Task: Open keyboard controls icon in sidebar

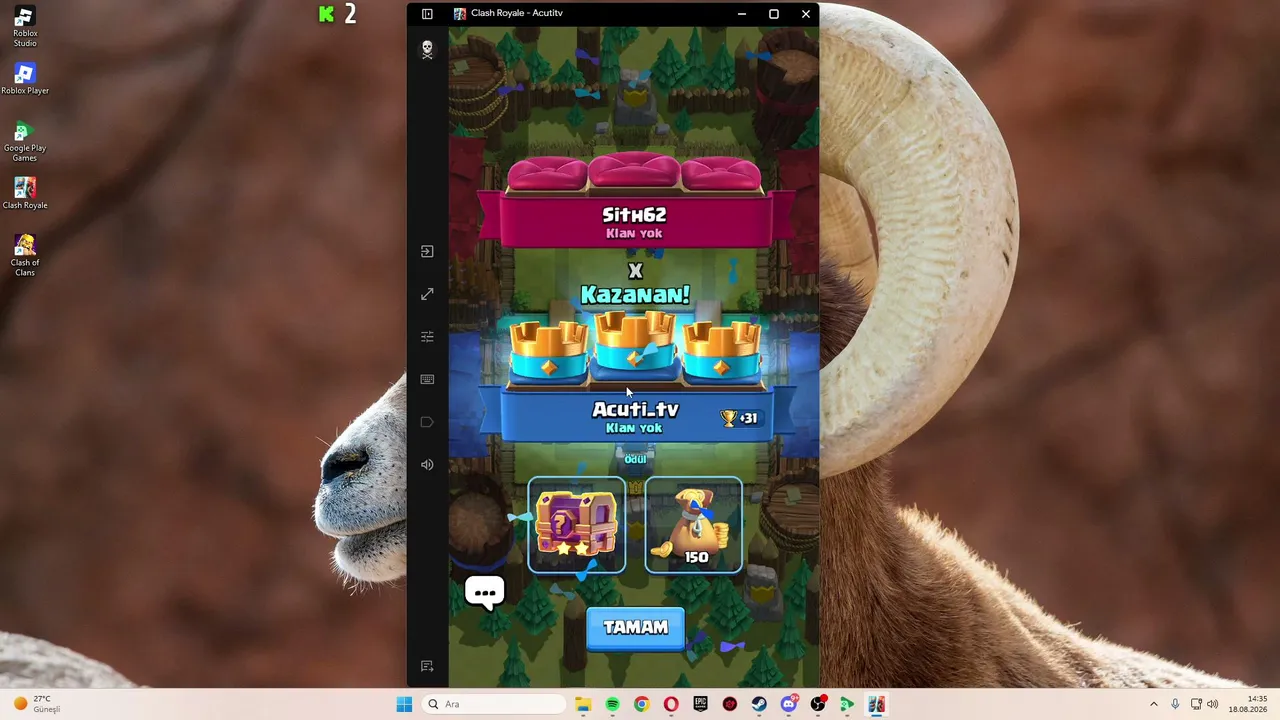Action: [x=427, y=379]
